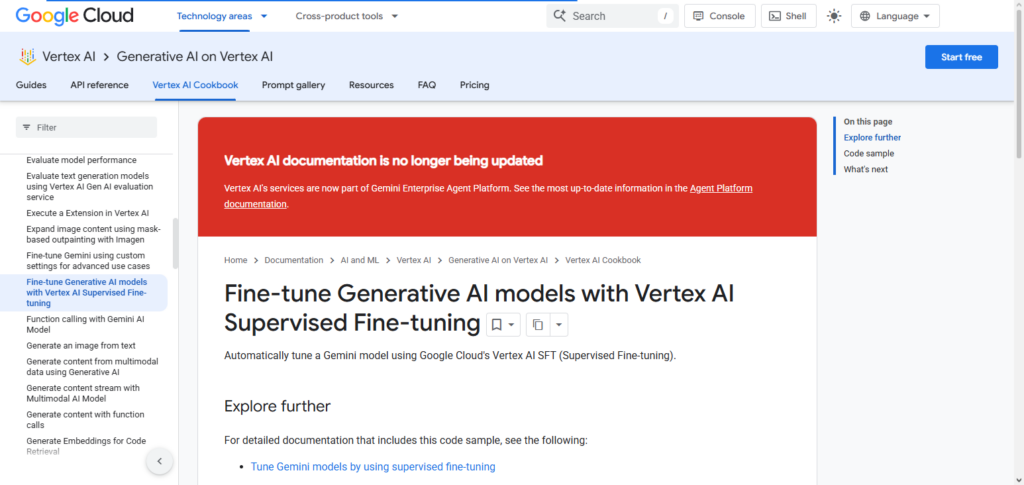Viewport: 1024px width, 485px height.
Task: Go to Generative AI on Vertex AI header
Action: (x=195, y=57)
